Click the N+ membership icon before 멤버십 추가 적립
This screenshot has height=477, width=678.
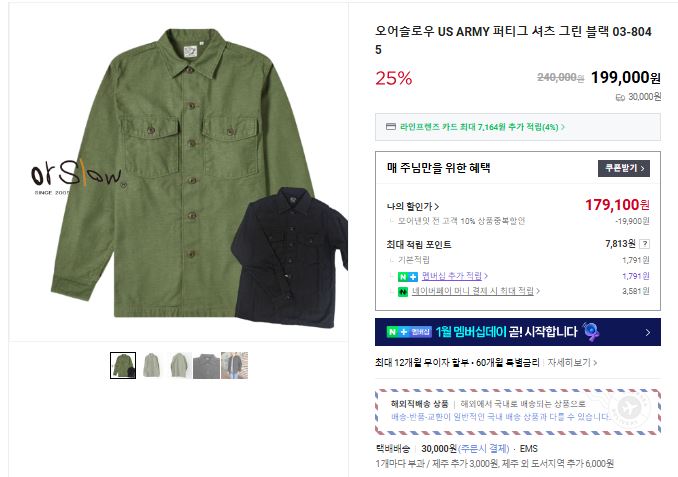(x=402, y=275)
